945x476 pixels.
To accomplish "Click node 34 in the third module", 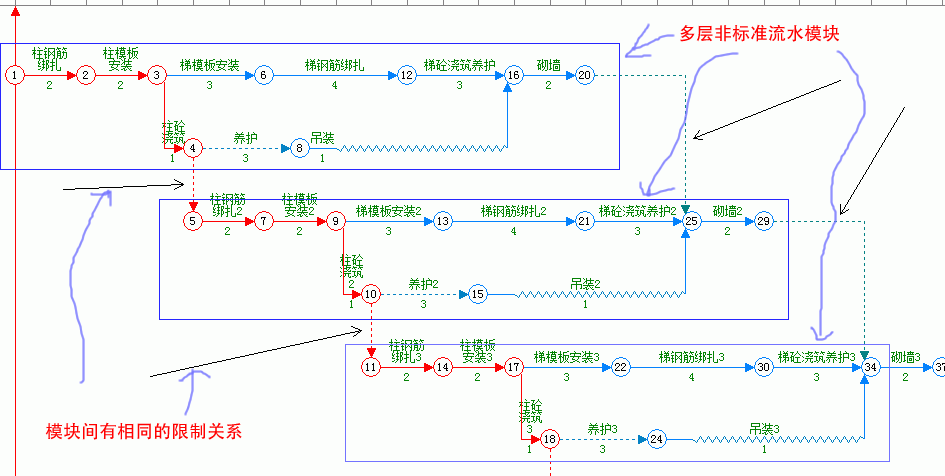I will pos(871,367).
